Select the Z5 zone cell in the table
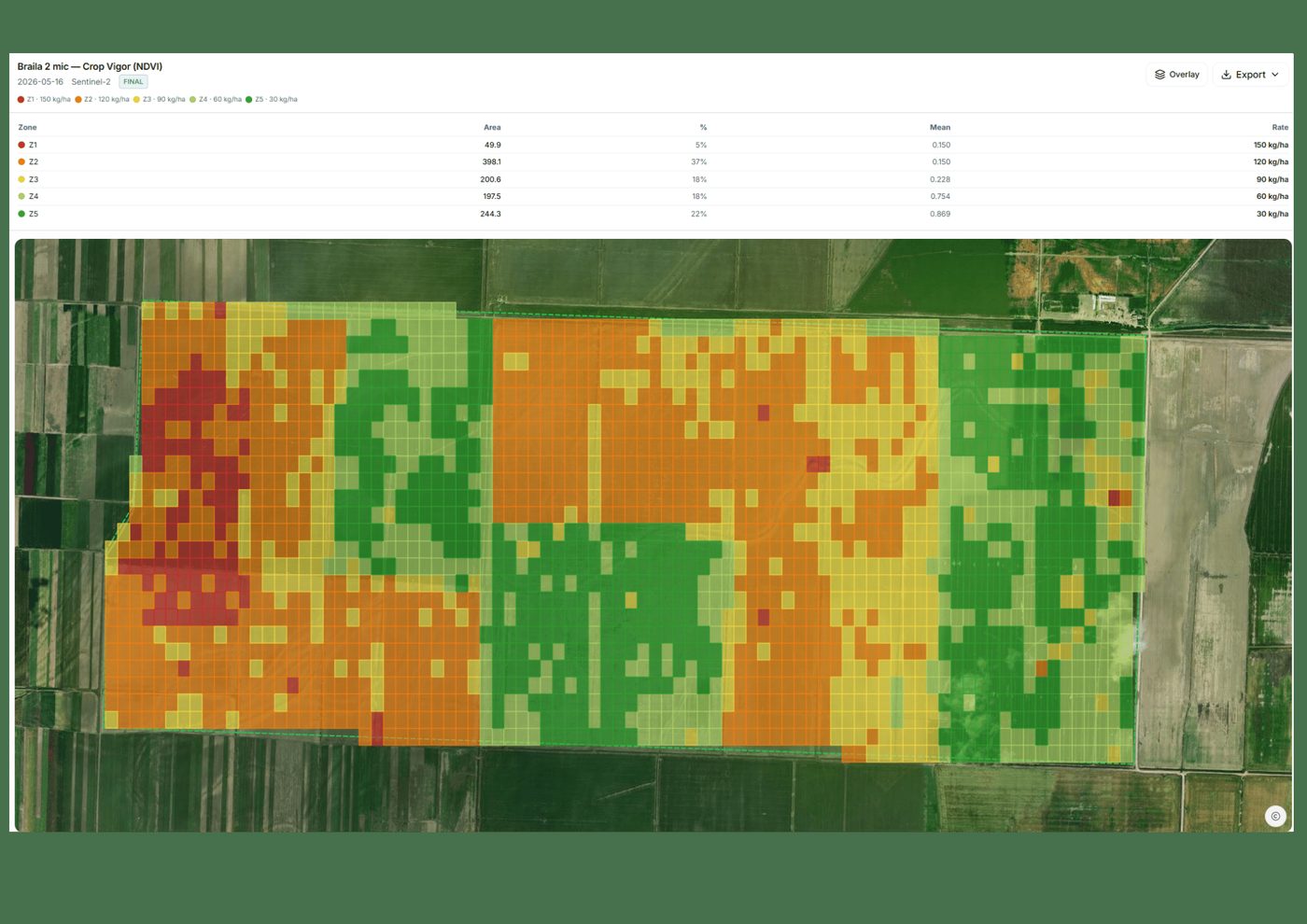Screen dimensions: 1307x924 28,215
